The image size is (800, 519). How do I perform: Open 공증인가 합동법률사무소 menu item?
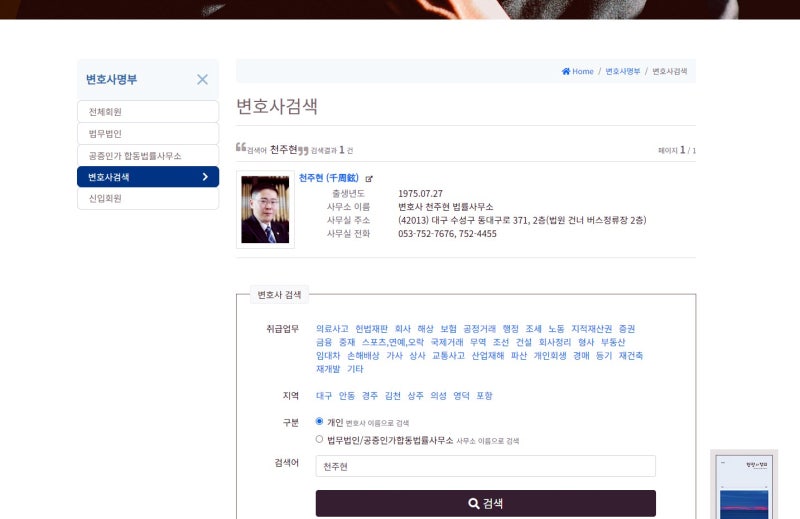[148, 155]
